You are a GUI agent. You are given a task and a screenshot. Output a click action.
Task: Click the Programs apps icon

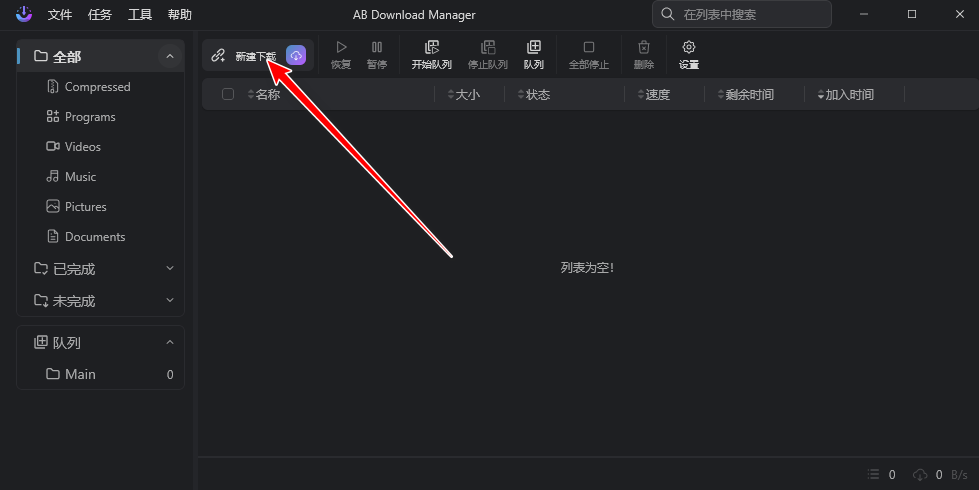coord(53,116)
